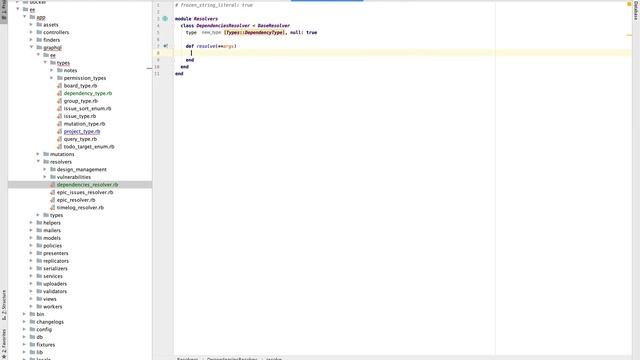Click the file icon of issue_sort_enum.rb
640x360 pixels.
(59, 109)
